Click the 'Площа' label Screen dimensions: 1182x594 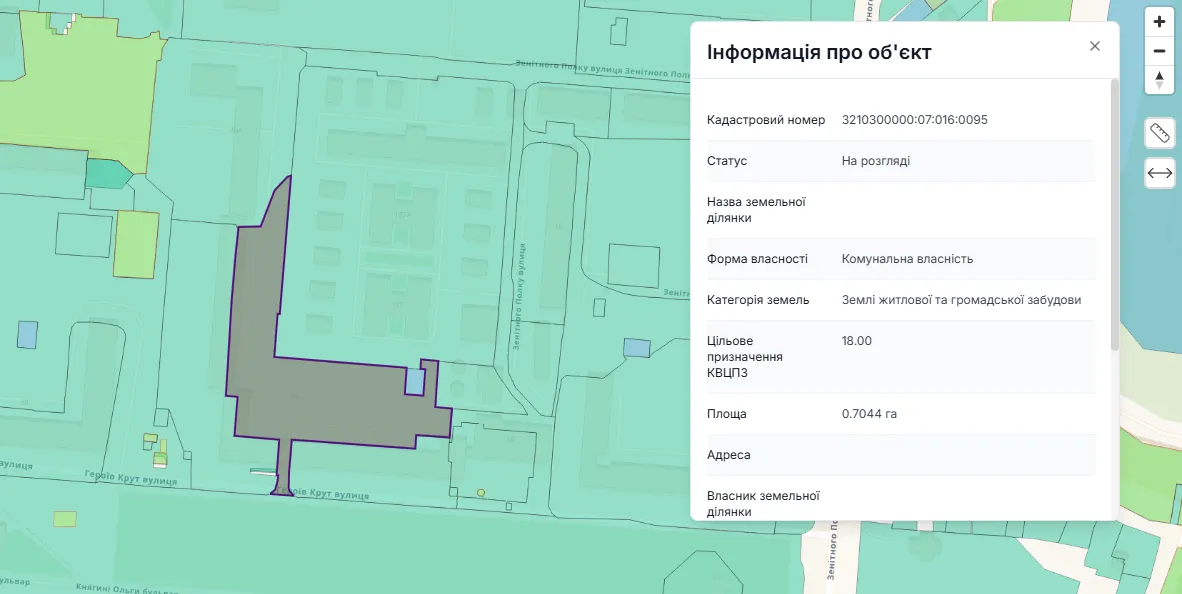tap(727, 414)
